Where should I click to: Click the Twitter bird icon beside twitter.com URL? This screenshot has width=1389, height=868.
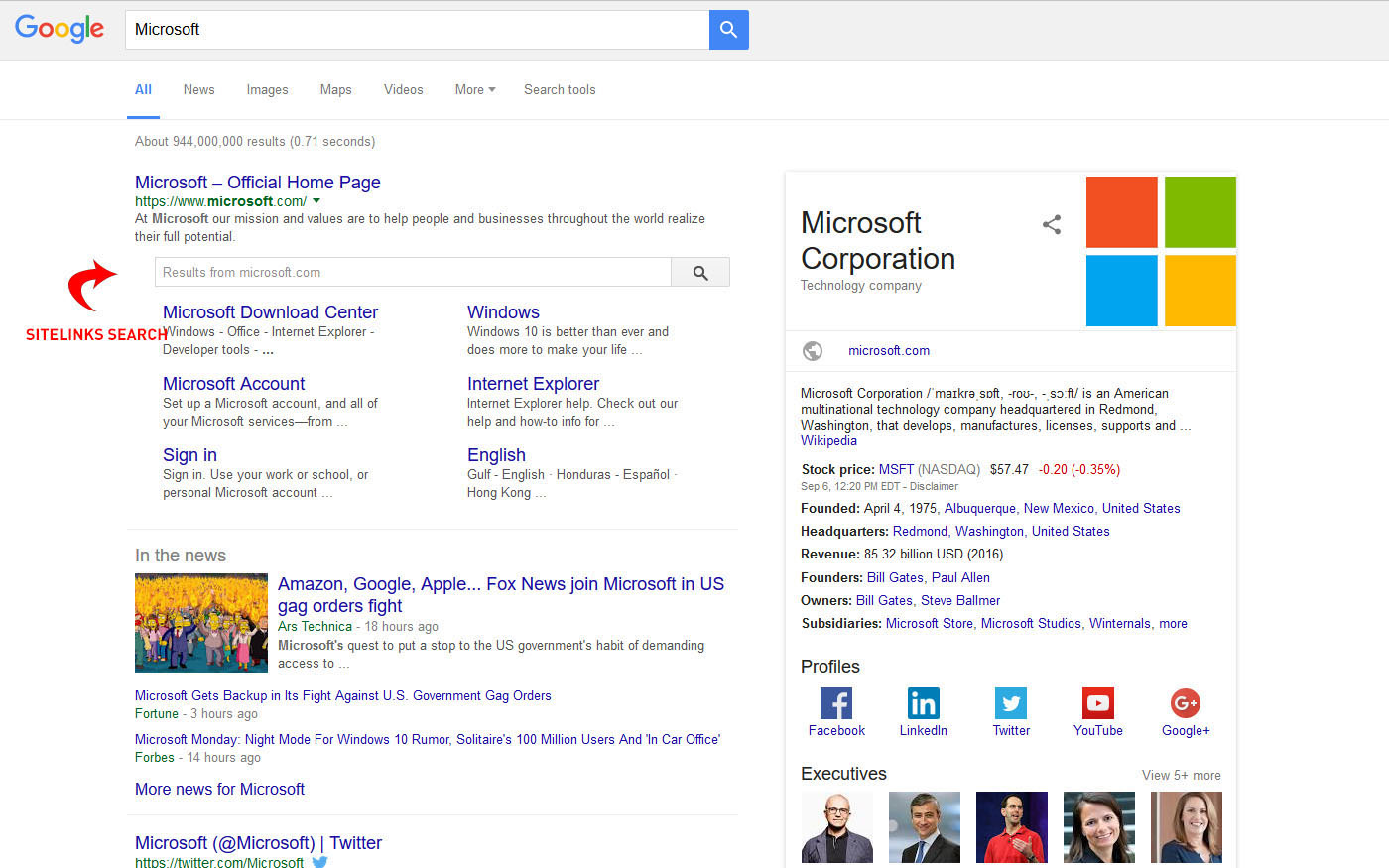point(319,862)
